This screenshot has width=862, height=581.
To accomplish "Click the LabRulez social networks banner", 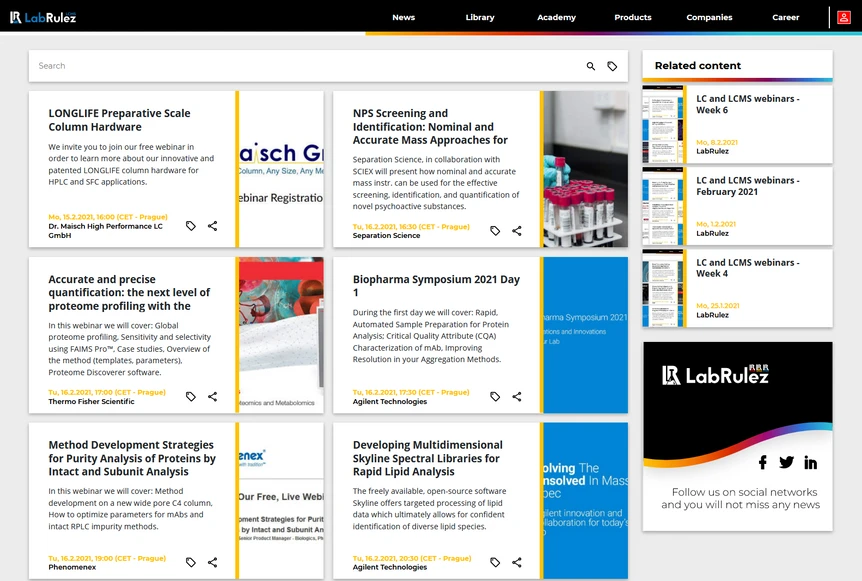I will click(738, 436).
